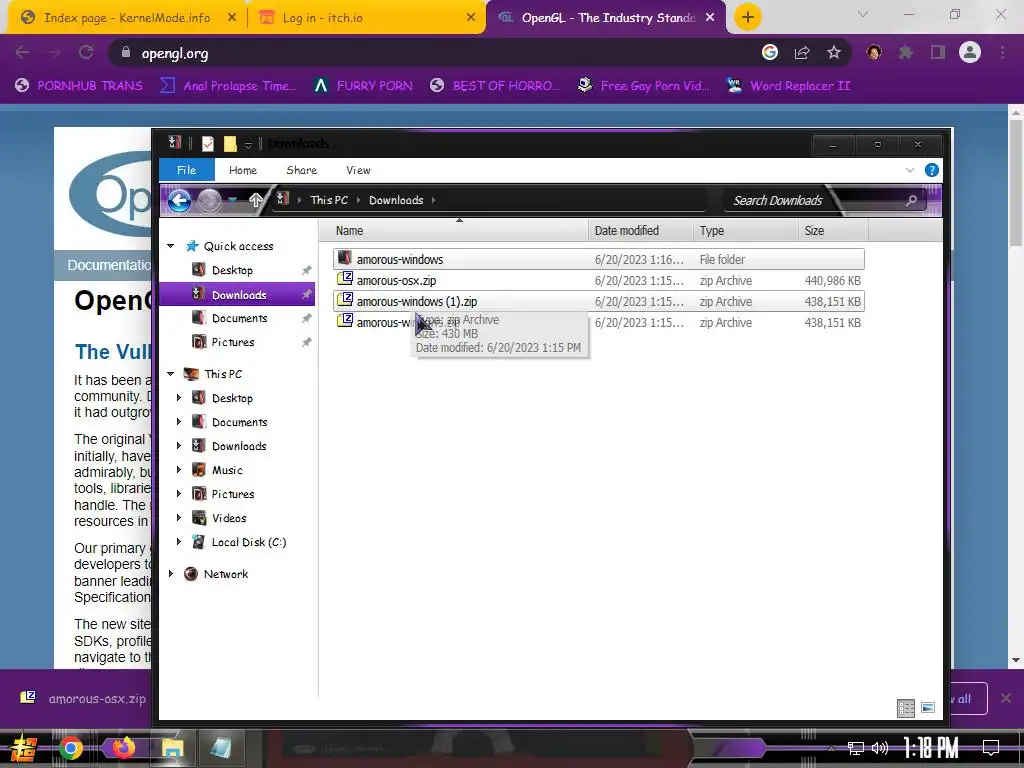Open a new Chrome tab
This screenshot has height=768, width=1024.
click(748, 17)
